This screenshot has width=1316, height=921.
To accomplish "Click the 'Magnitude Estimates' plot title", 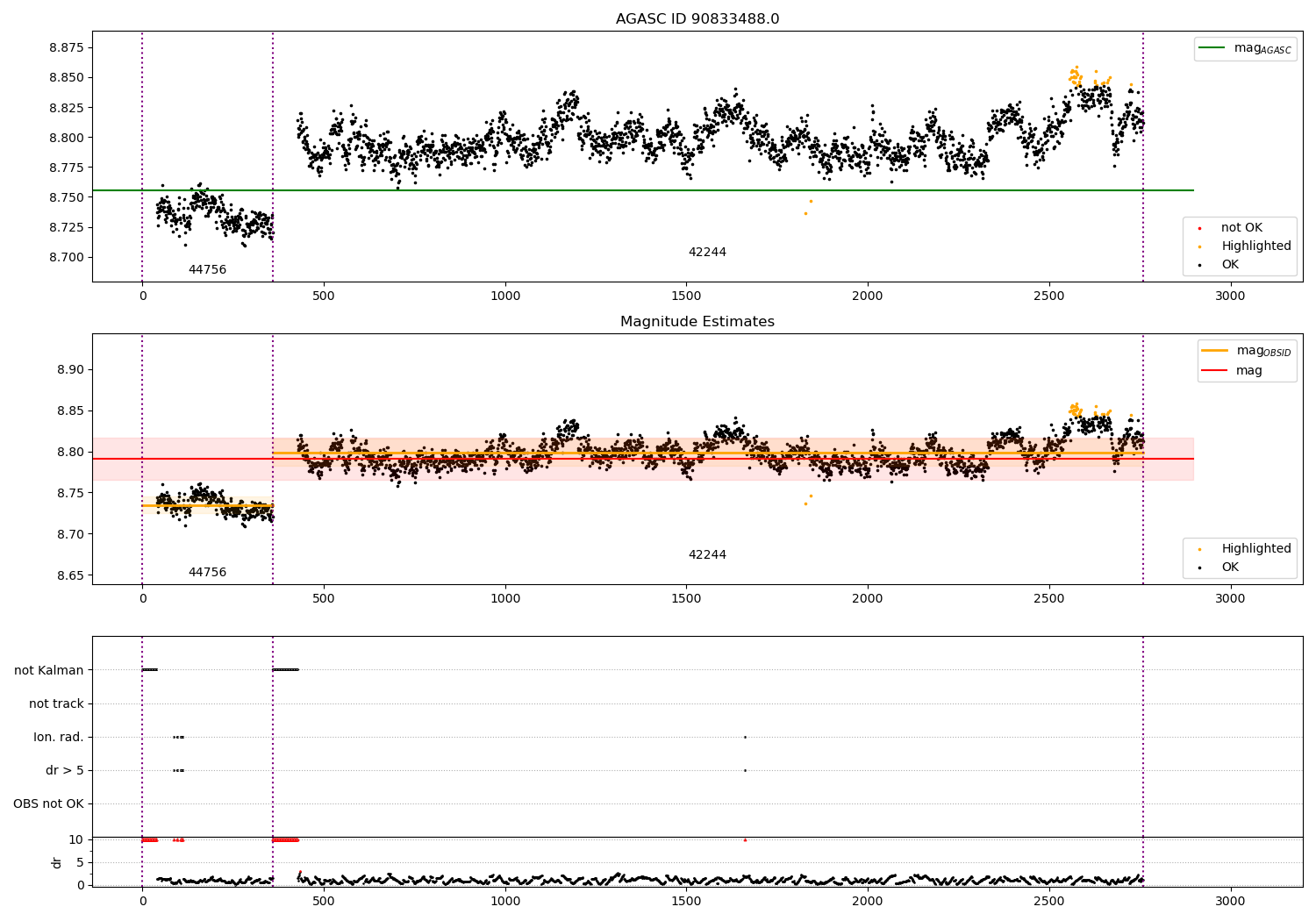I will [697, 322].
